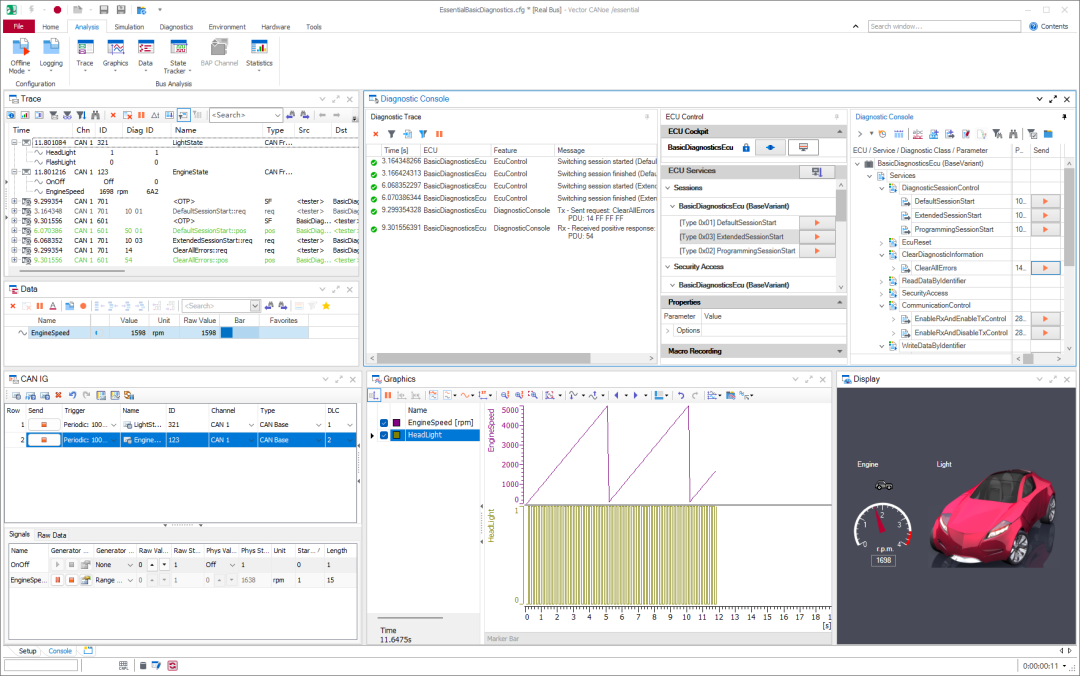Open the Data ribbon tool
The height and width of the screenshot is (676, 1080).
[x=145, y=56]
